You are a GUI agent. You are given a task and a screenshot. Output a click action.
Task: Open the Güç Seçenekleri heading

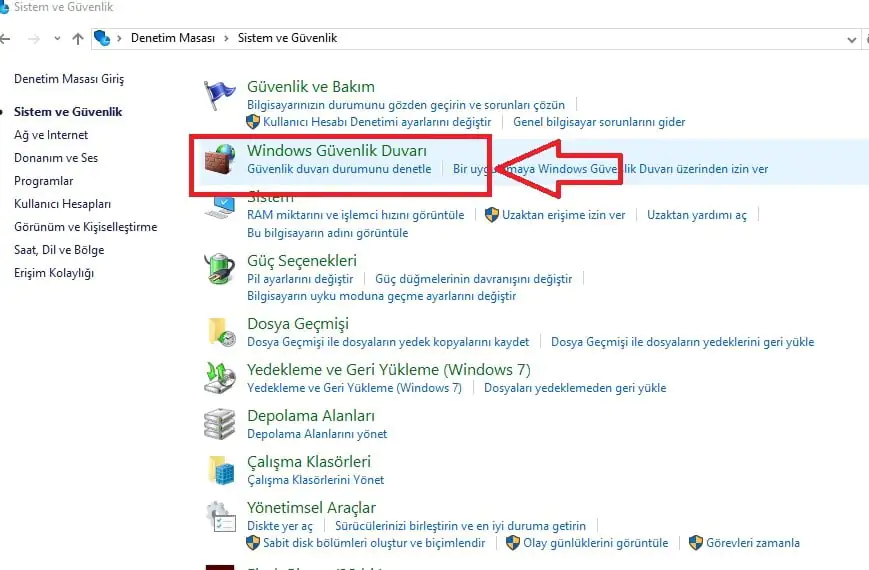pyautogui.click(x=302, y=261)
